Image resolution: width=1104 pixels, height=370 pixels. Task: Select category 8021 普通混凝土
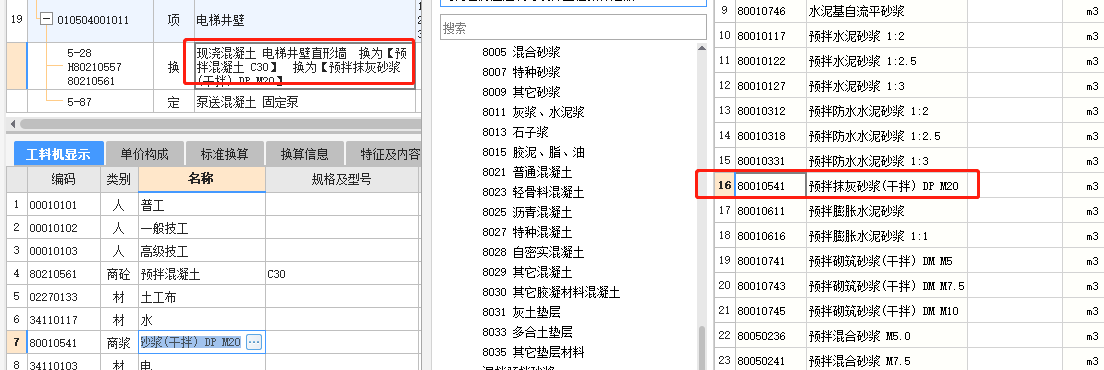coord(527,172)
